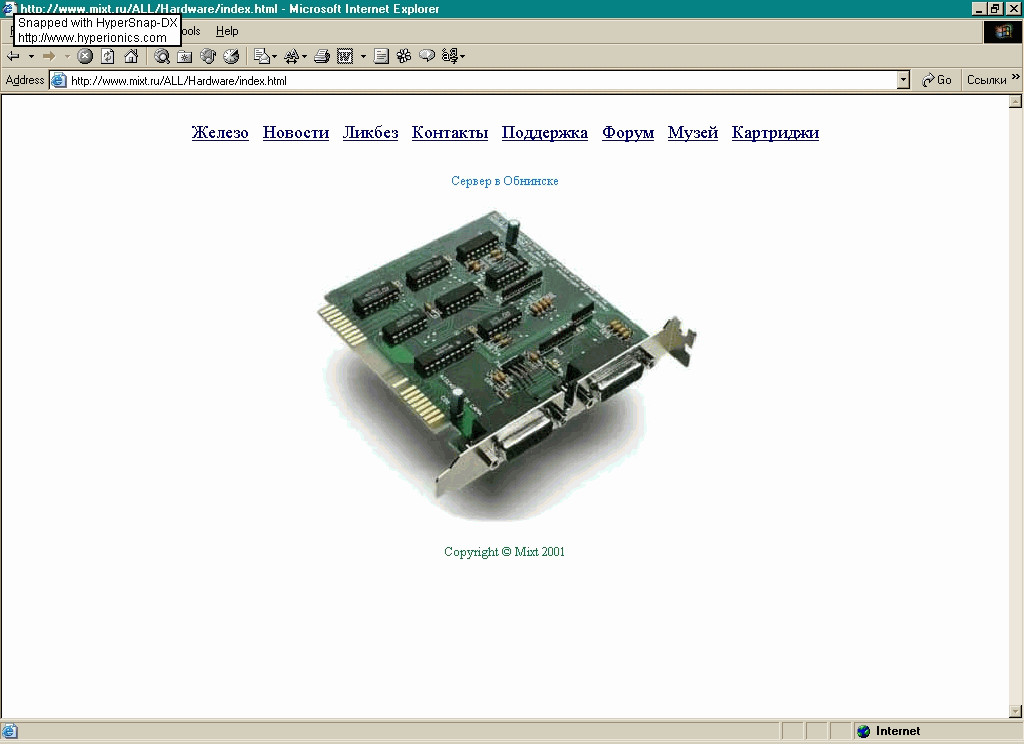This screenshot has width=1024, height=744.
Task: Open the Back history dropdown arrow
Action: (x=31, y=57)
